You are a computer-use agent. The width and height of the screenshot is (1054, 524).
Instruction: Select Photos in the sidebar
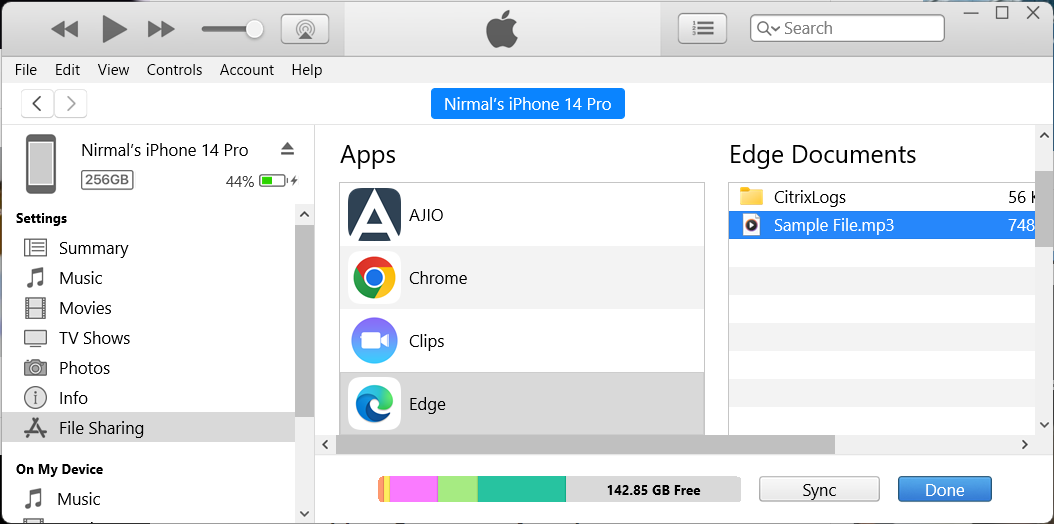(148, 368)
